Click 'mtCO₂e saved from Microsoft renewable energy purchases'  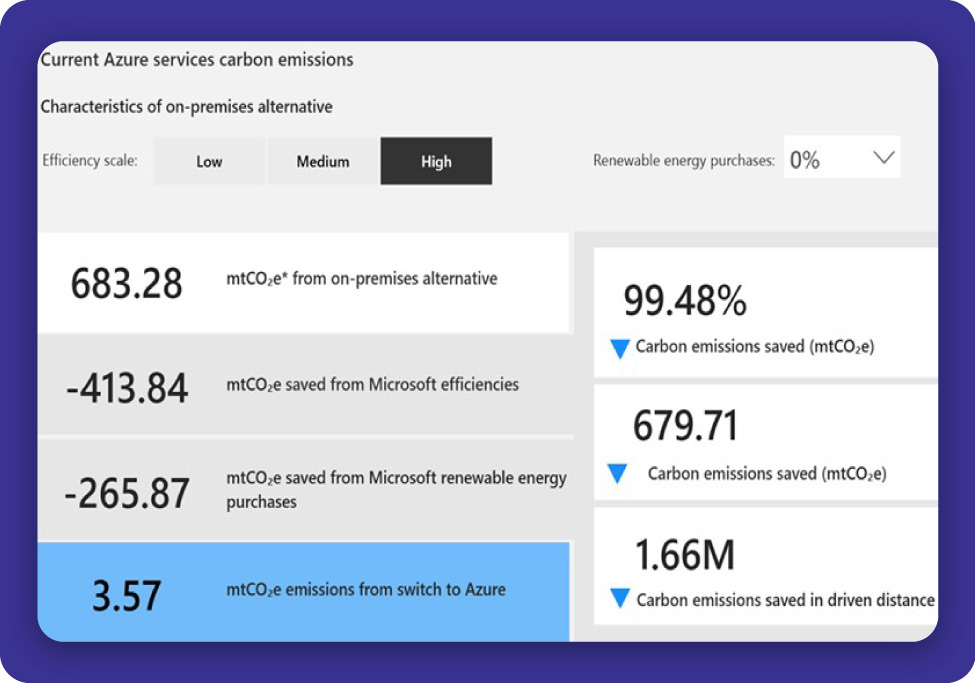396,490
